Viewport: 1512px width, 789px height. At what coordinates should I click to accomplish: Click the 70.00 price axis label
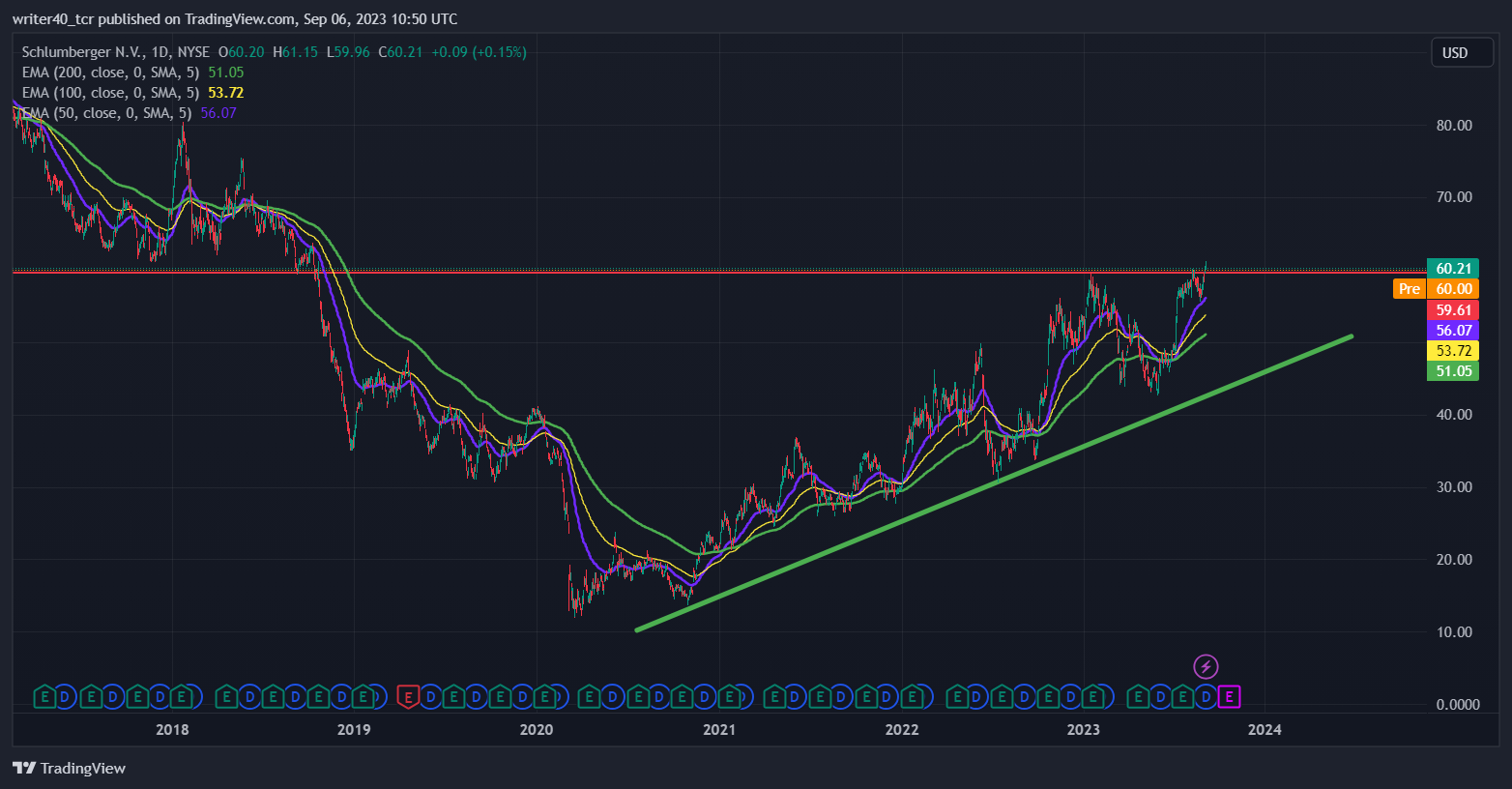[1454, 197]
